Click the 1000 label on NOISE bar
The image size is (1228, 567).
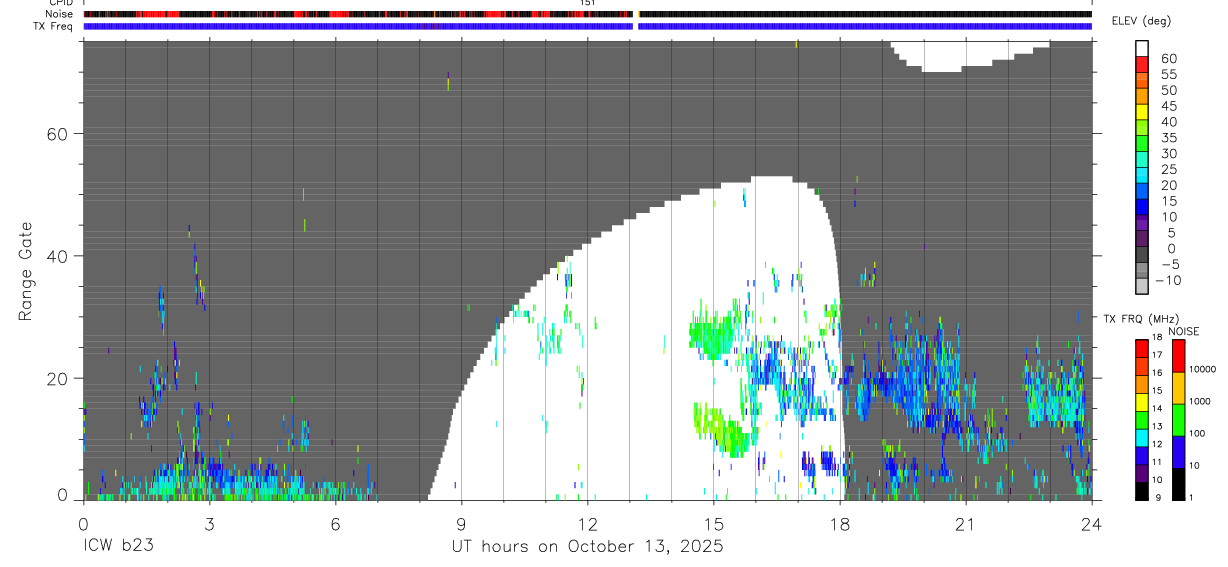tap(1201, 402)
